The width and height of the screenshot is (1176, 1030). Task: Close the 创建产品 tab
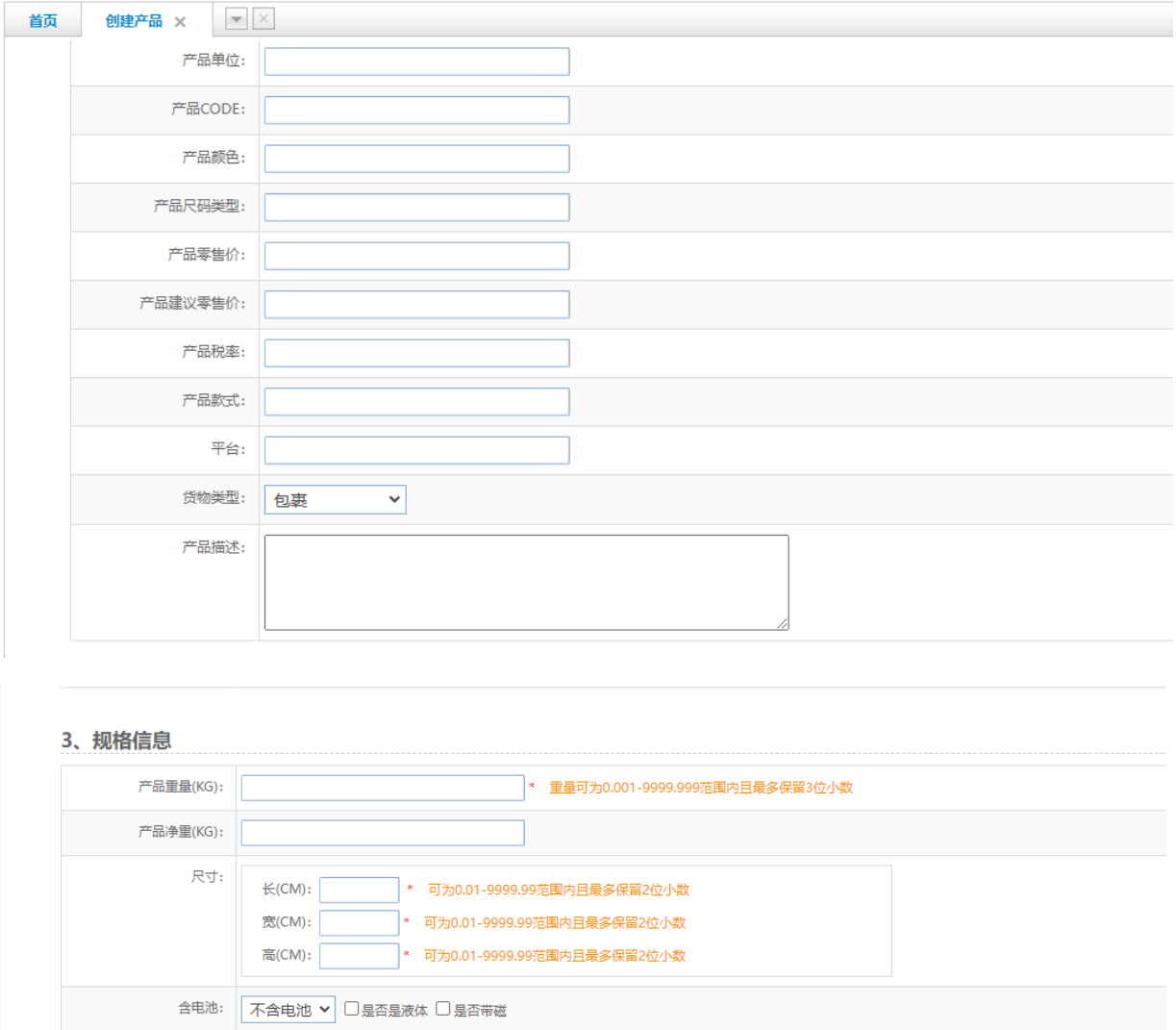pos(180,22)
